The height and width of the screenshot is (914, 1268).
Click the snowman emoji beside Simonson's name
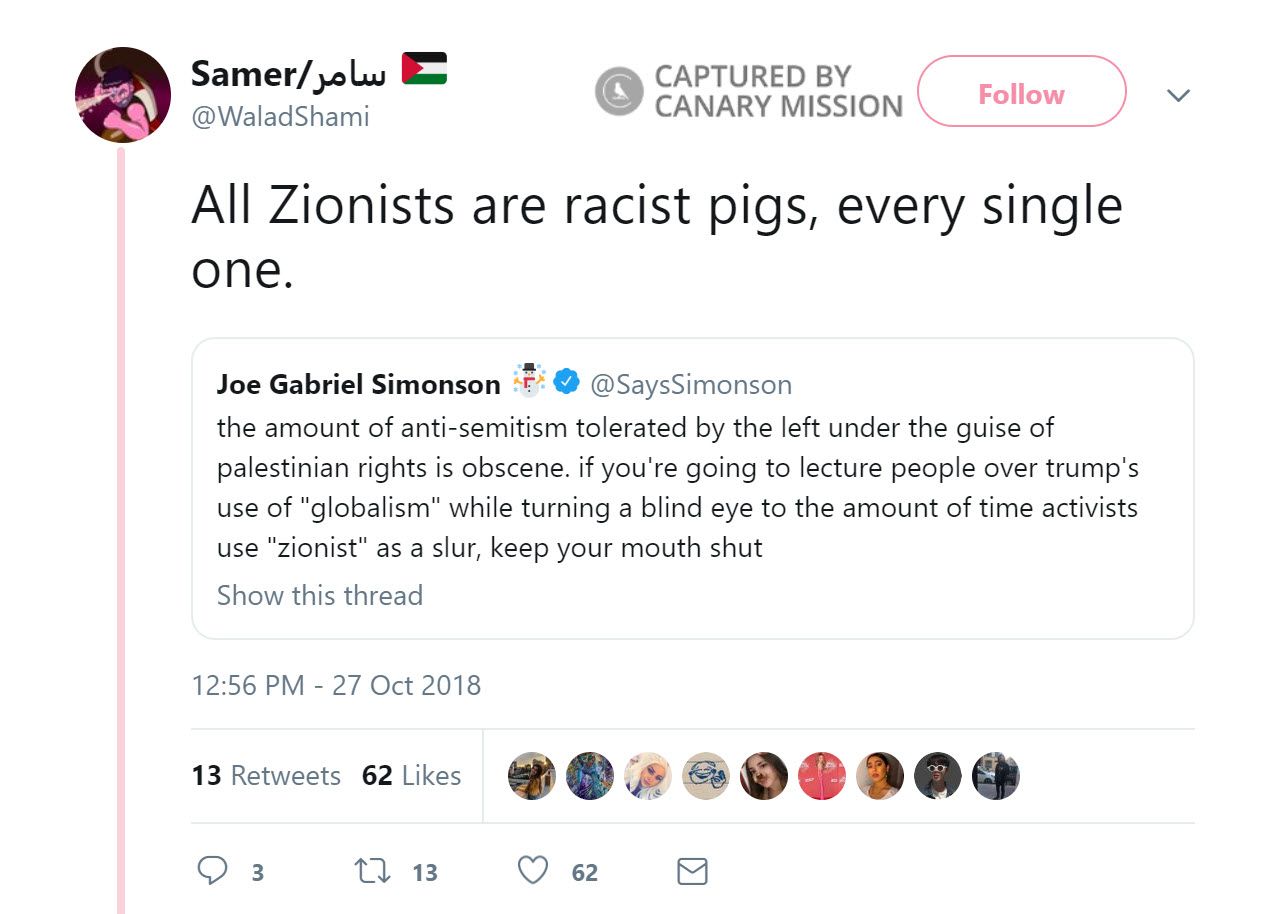pyautogui.click(x=527, y=381)
